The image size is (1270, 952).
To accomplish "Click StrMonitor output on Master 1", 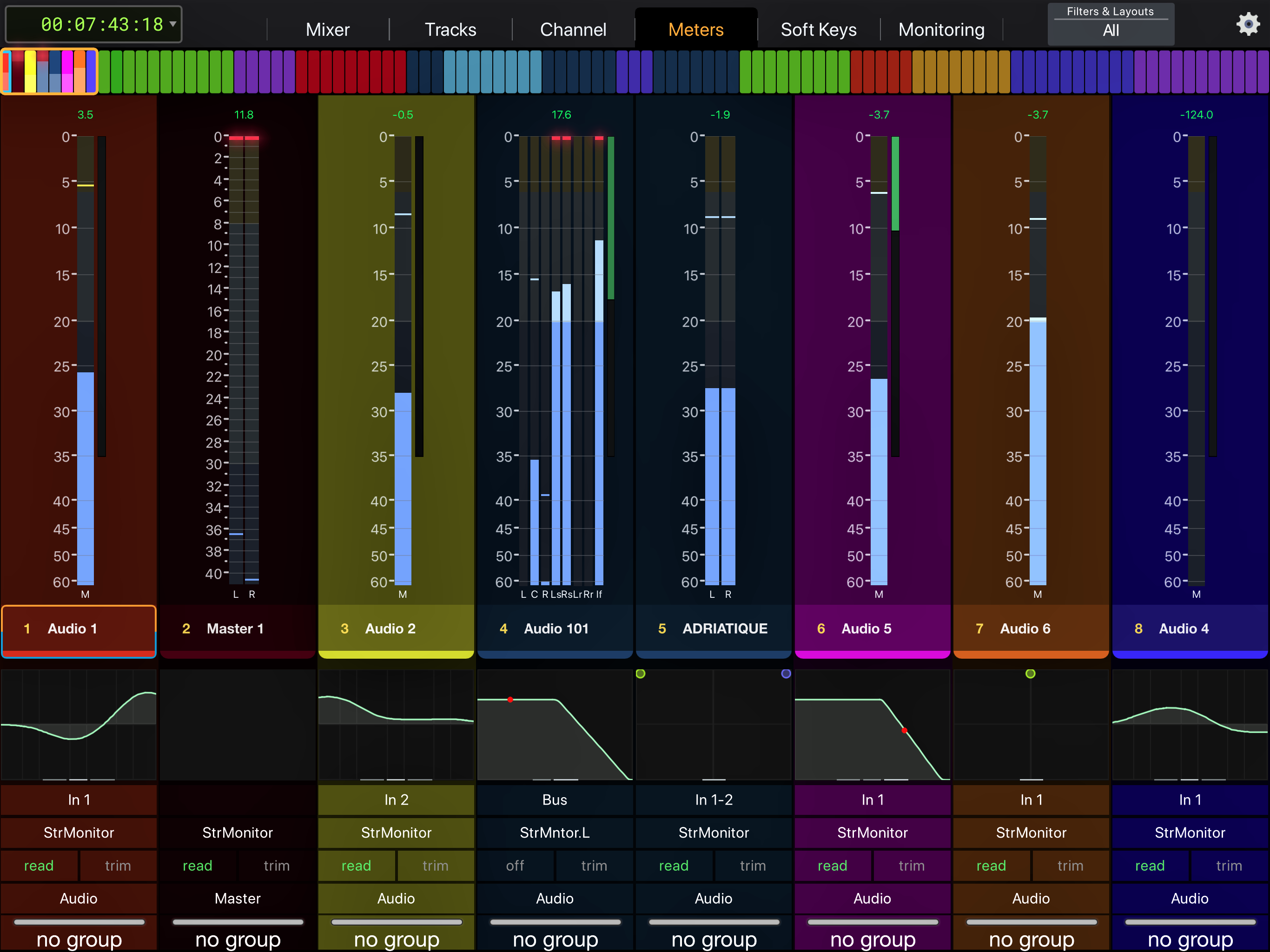I will [237, 833].
